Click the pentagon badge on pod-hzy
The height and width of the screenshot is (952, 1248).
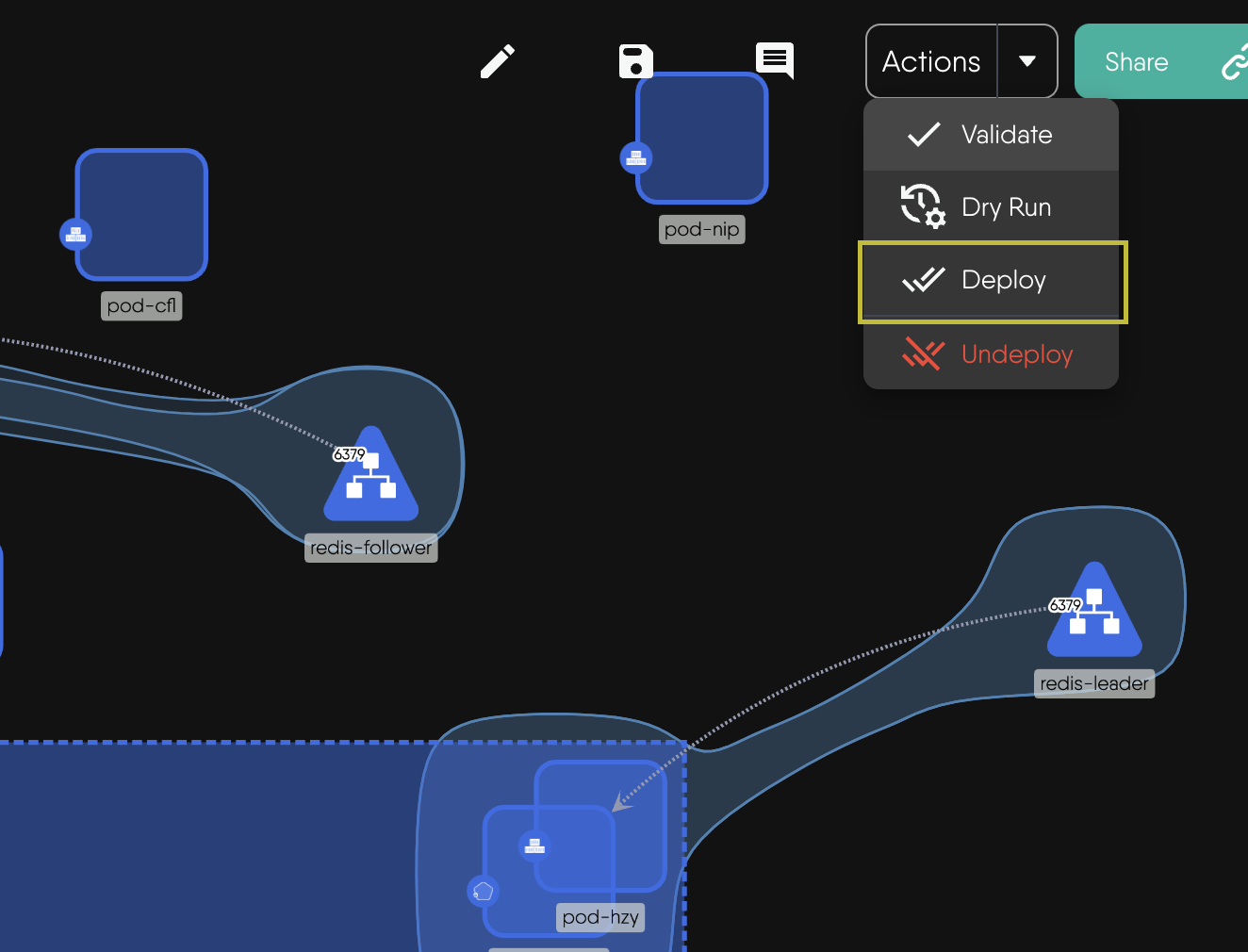(x=483, y=891)
